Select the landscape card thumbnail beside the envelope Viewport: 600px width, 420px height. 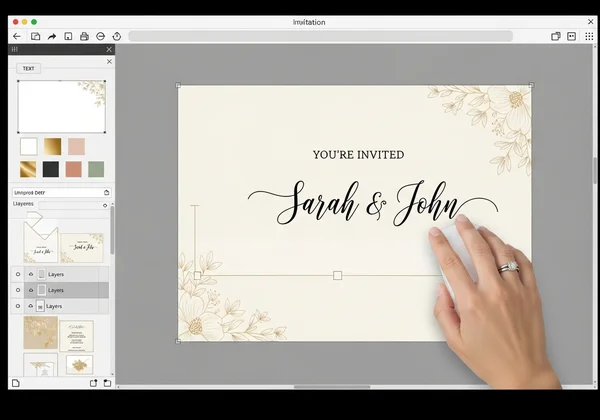82,248
